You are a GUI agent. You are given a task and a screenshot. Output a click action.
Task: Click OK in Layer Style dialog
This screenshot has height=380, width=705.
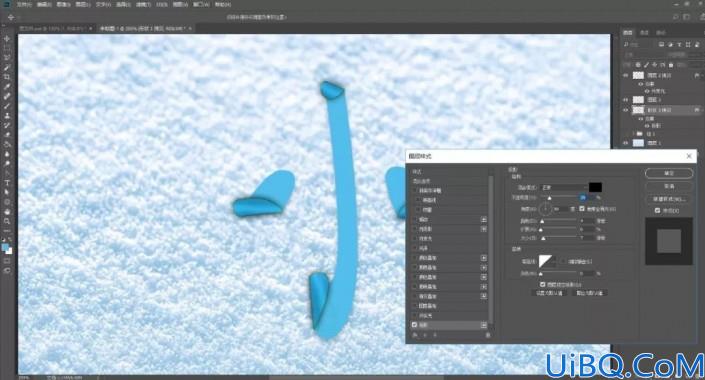(x=669, y=174)
